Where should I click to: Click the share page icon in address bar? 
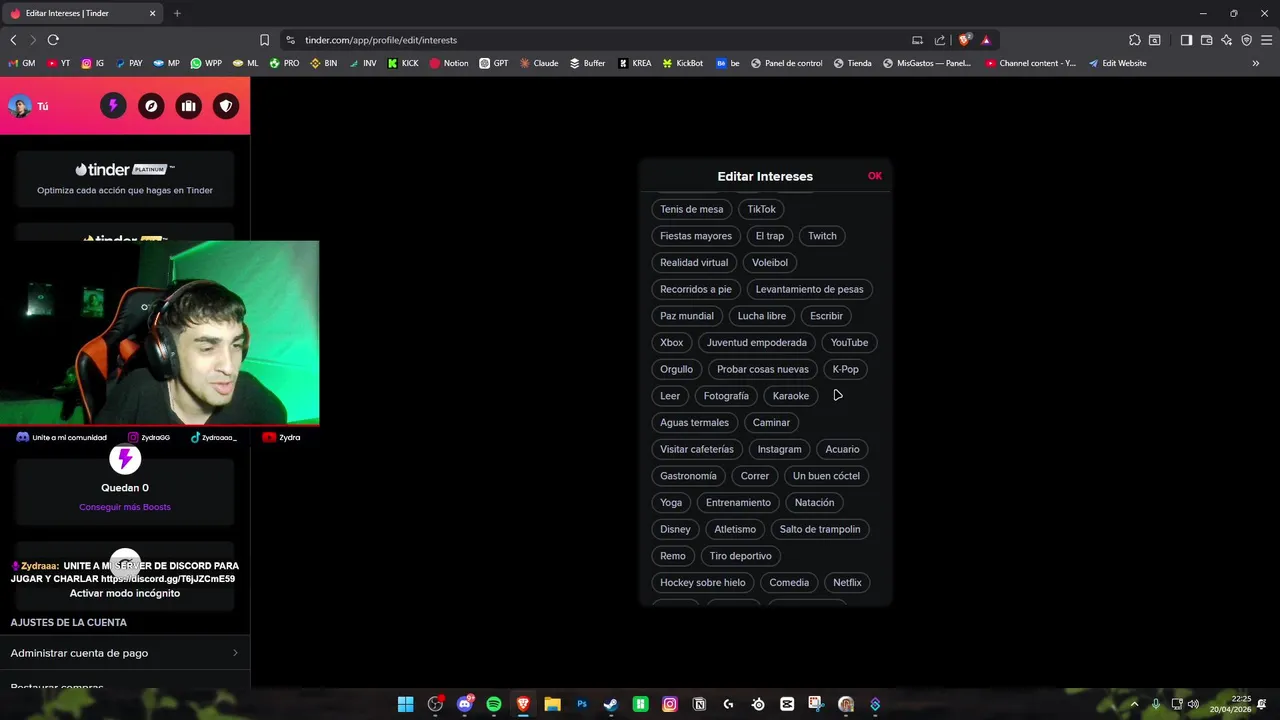[940, 40]
